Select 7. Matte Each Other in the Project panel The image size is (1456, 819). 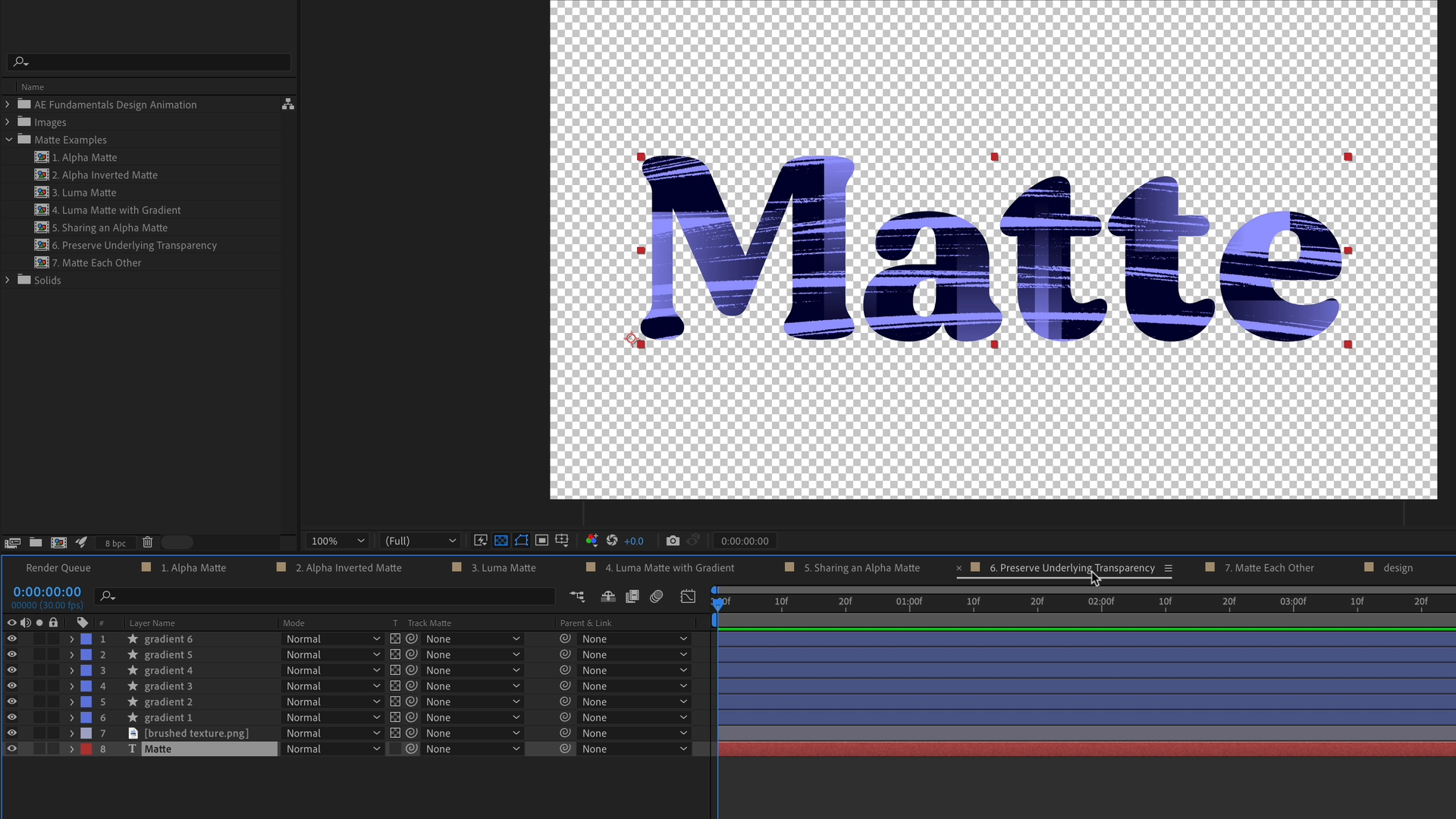point(97,262)
